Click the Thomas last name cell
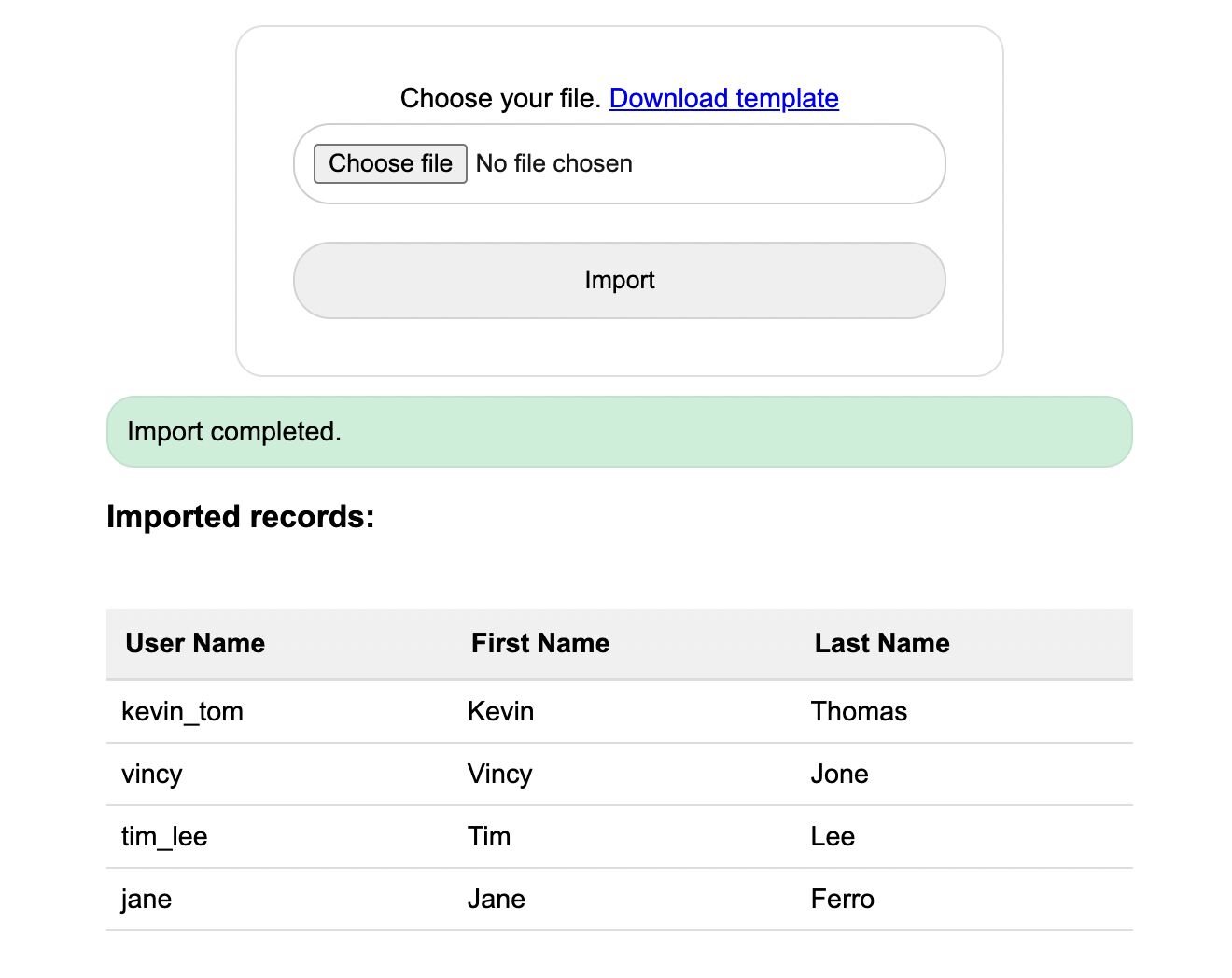Screen dimensions: 1232x978 [x=859, y=711]
